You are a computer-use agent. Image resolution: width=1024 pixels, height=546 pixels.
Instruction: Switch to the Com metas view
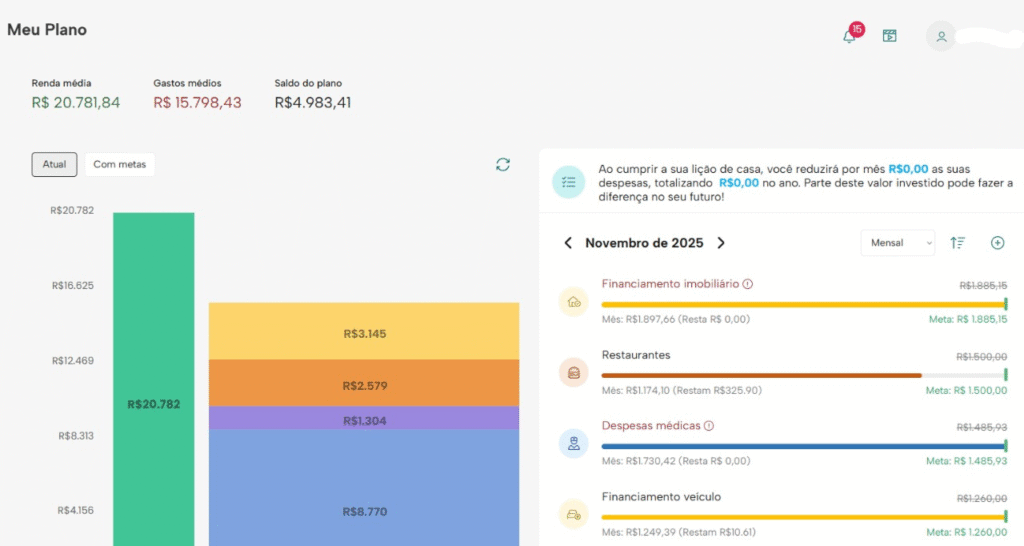click(119, 164)
